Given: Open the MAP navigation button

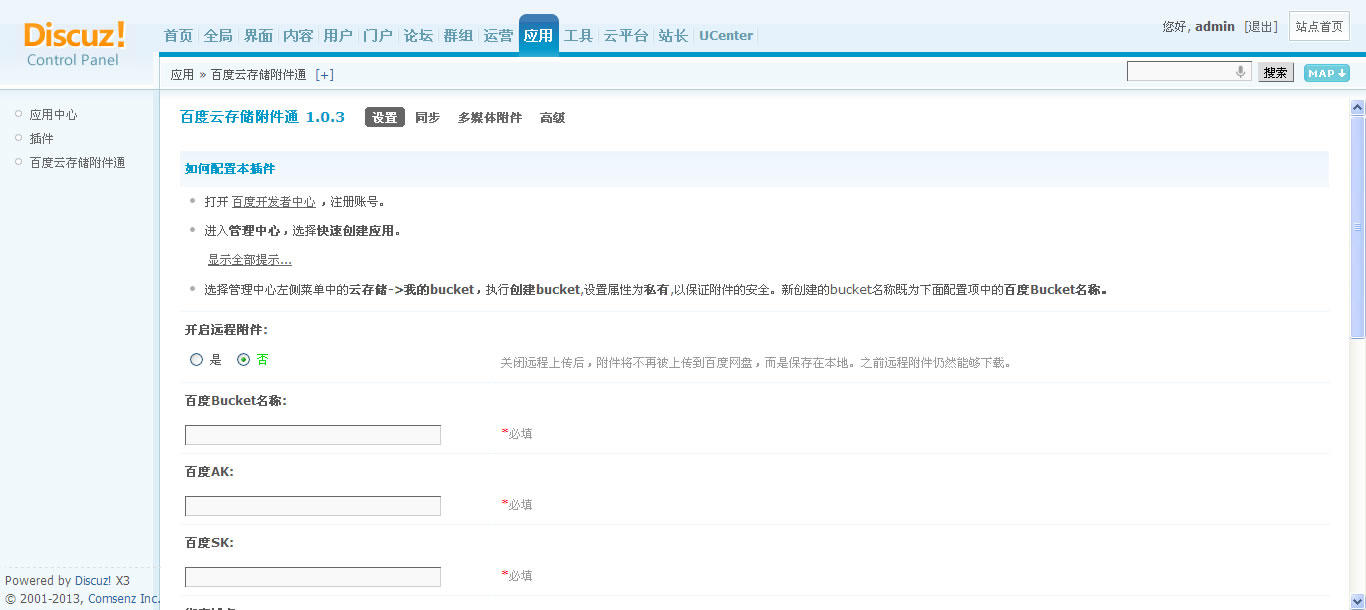Looking at the screenshot, I should 1327,73.
